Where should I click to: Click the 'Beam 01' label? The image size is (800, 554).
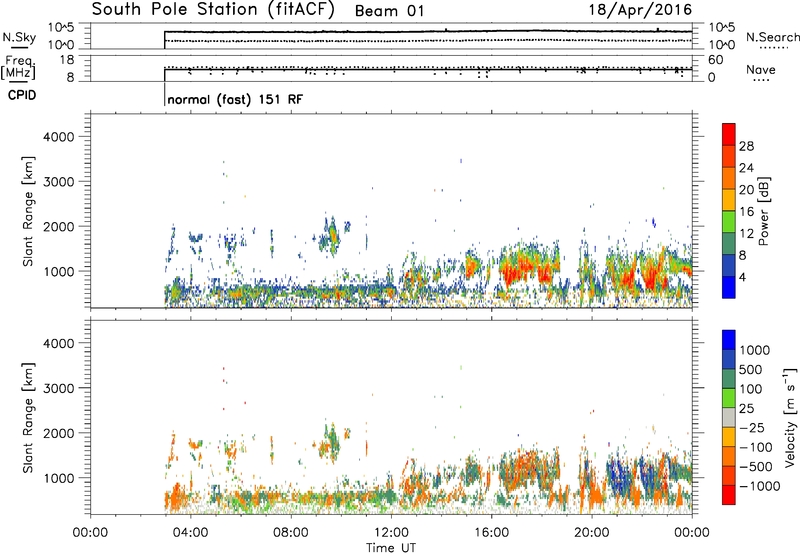click(389, 11)
